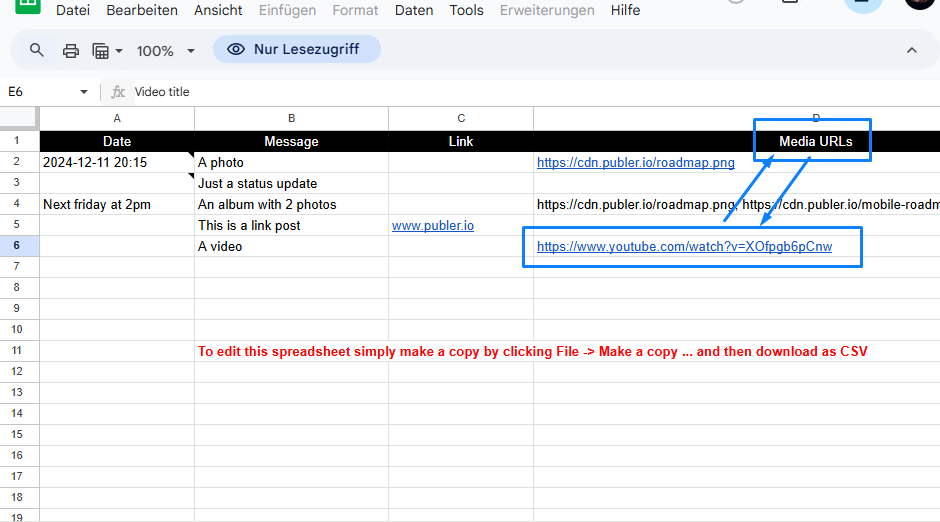Select column B header

pyautogui.click(x=291, y=119)
